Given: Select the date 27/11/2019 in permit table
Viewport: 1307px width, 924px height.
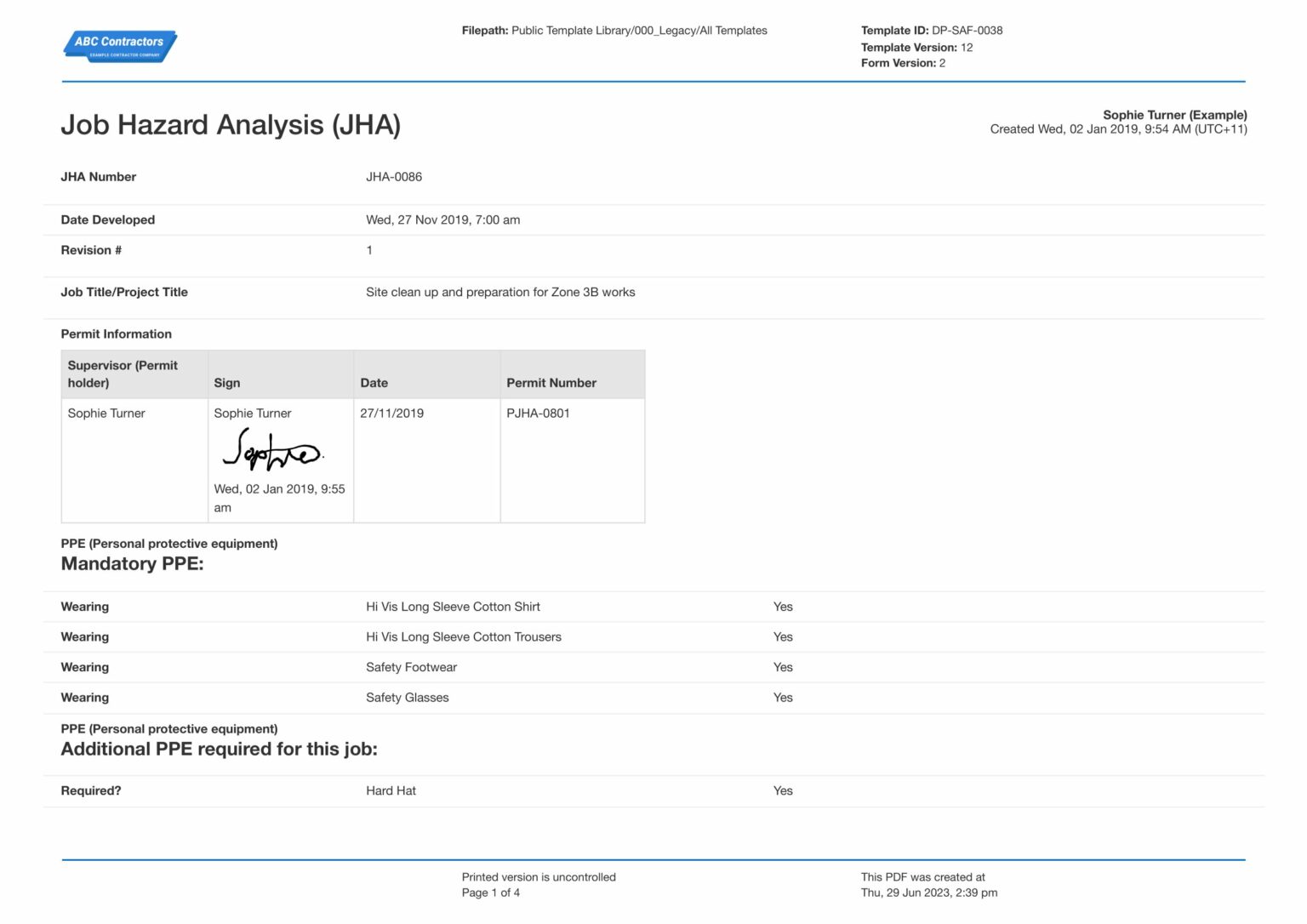Looking at the screenshot, I should (x=391, y=414).
